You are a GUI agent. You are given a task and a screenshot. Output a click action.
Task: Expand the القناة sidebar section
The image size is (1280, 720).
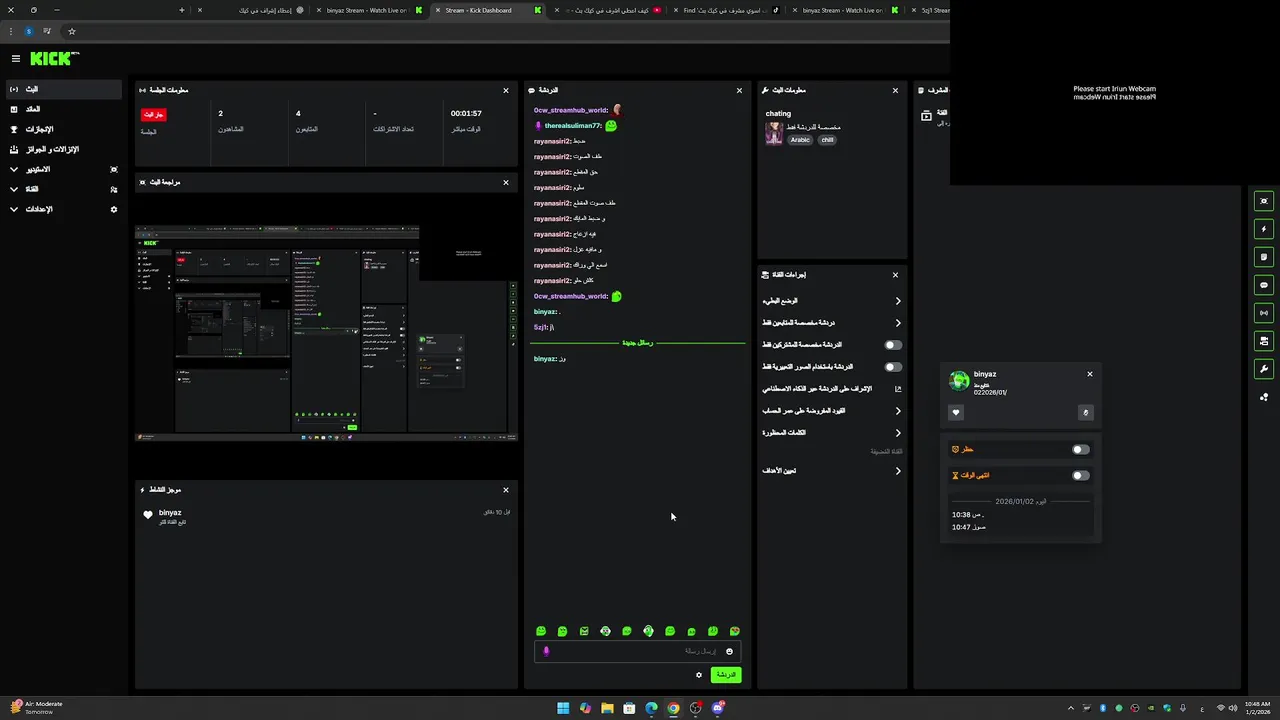tap(64, 189)
